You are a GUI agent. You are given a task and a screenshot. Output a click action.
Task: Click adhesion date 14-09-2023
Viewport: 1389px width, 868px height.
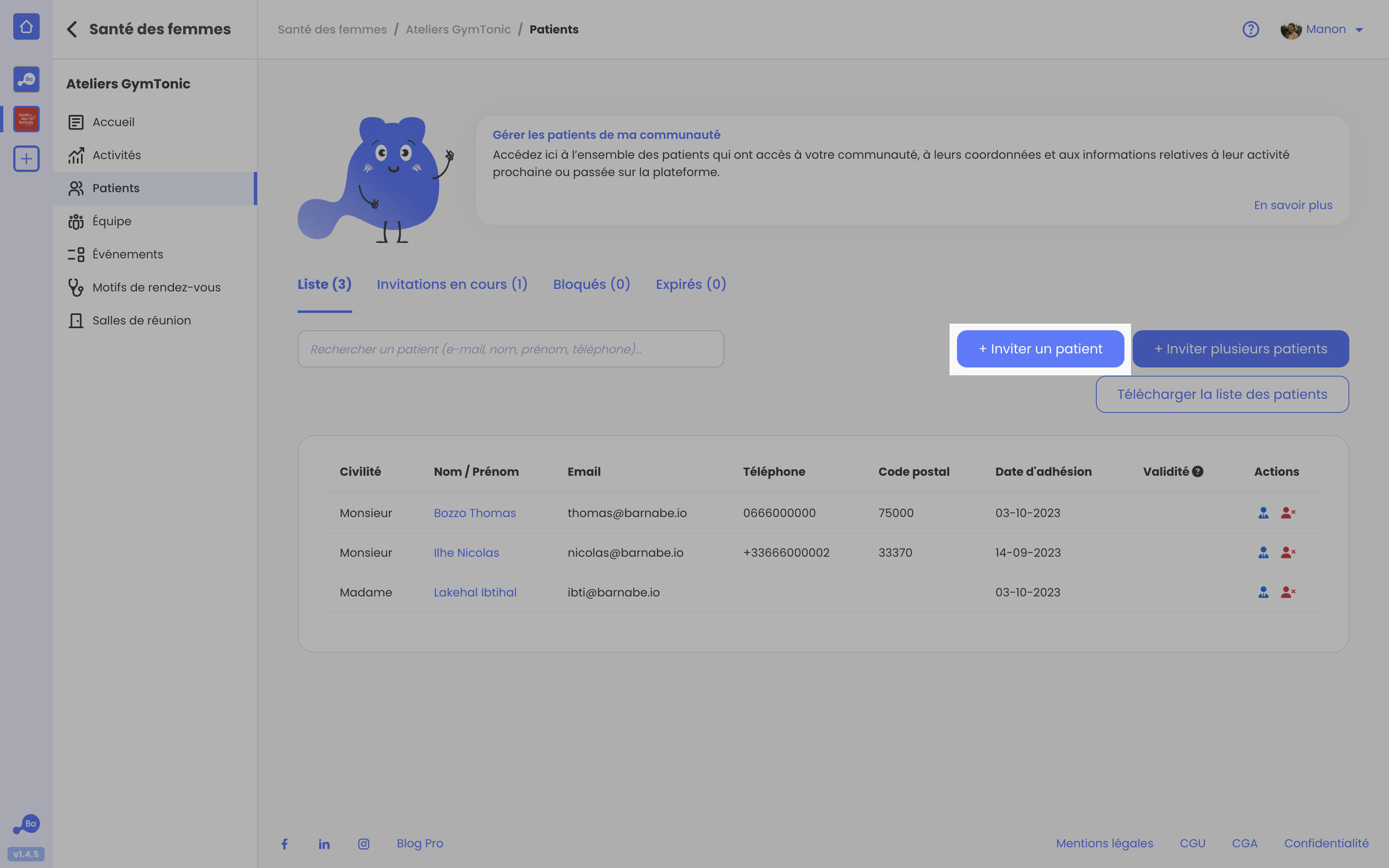coord(1028,553)
